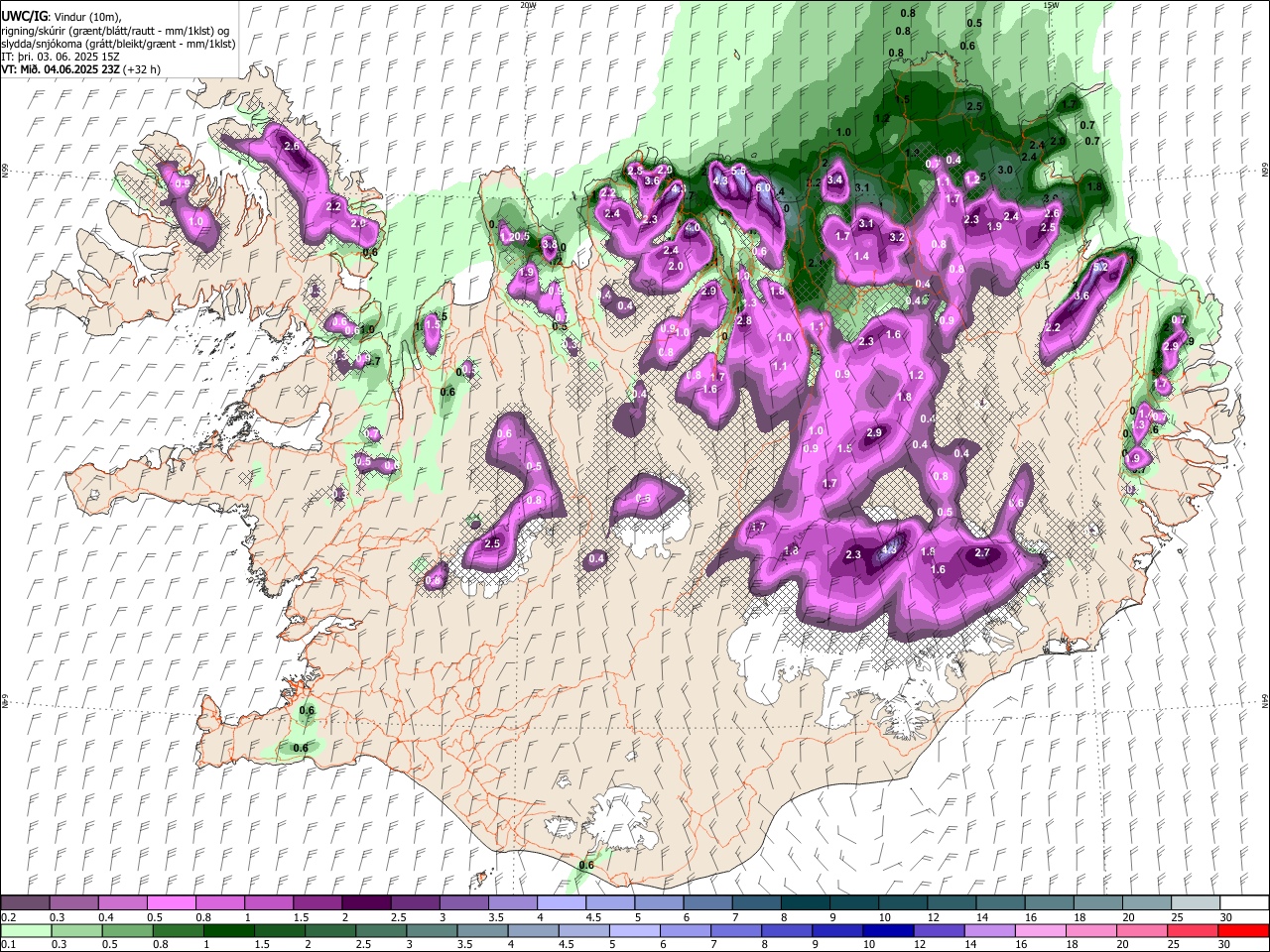Pick the pale lavender 4–4.5 snow scale swatch
Viewport: 1270px width, 952px height.
tap(562, 903)
